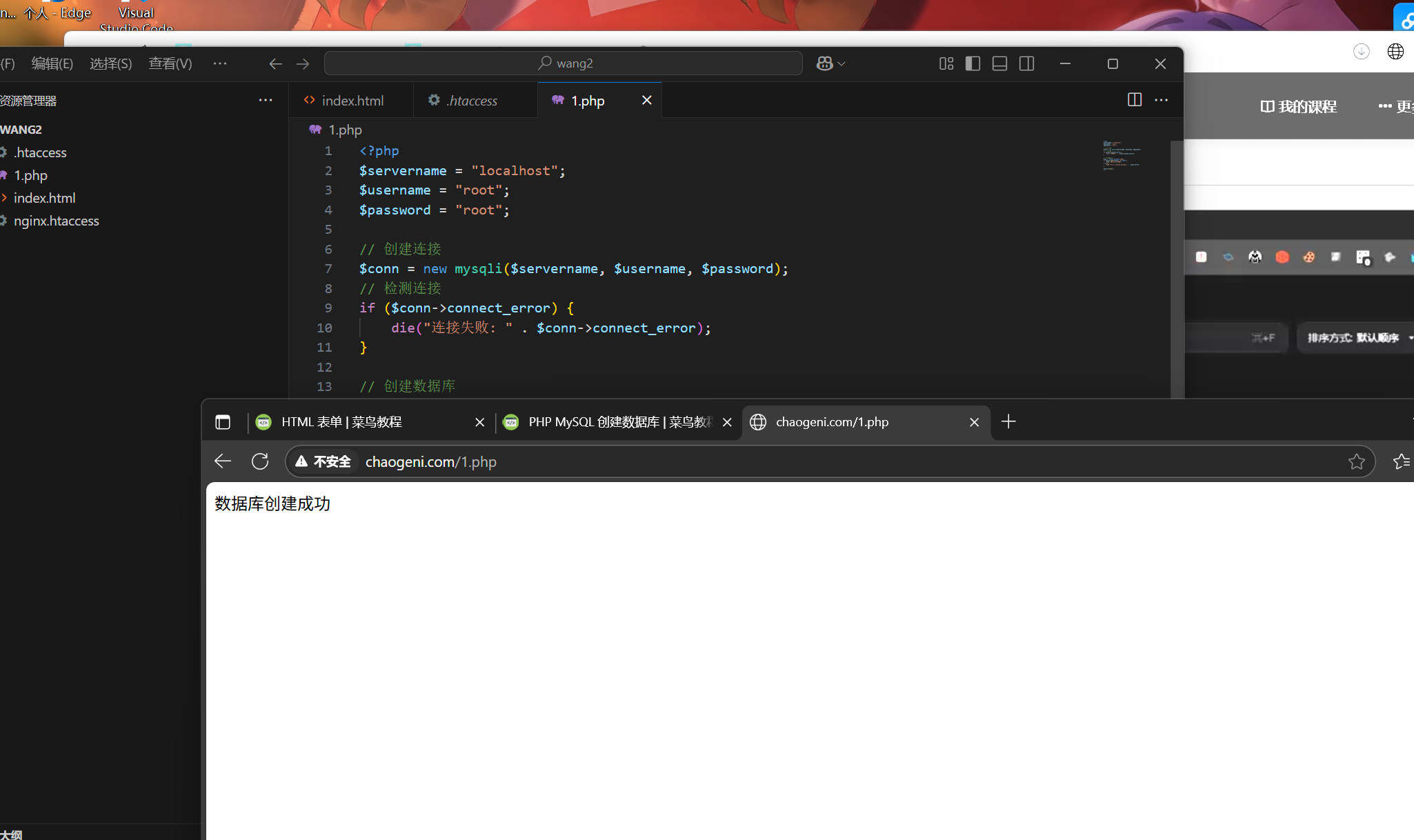Add current page to favorites via star icon
This screenshot has height=840, width=1414.
[1357, 461]
